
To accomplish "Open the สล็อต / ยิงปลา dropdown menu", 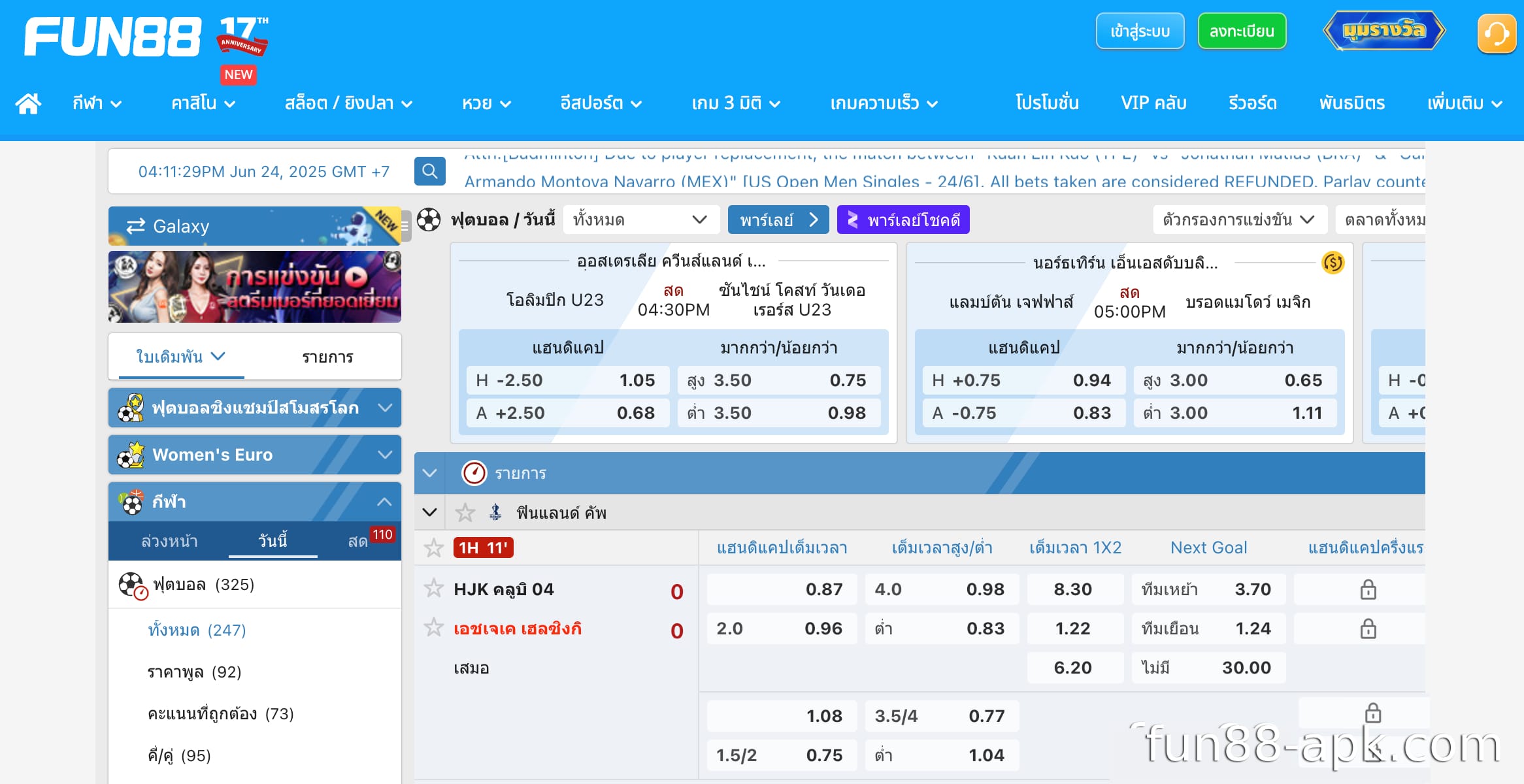I will (348, 103).
